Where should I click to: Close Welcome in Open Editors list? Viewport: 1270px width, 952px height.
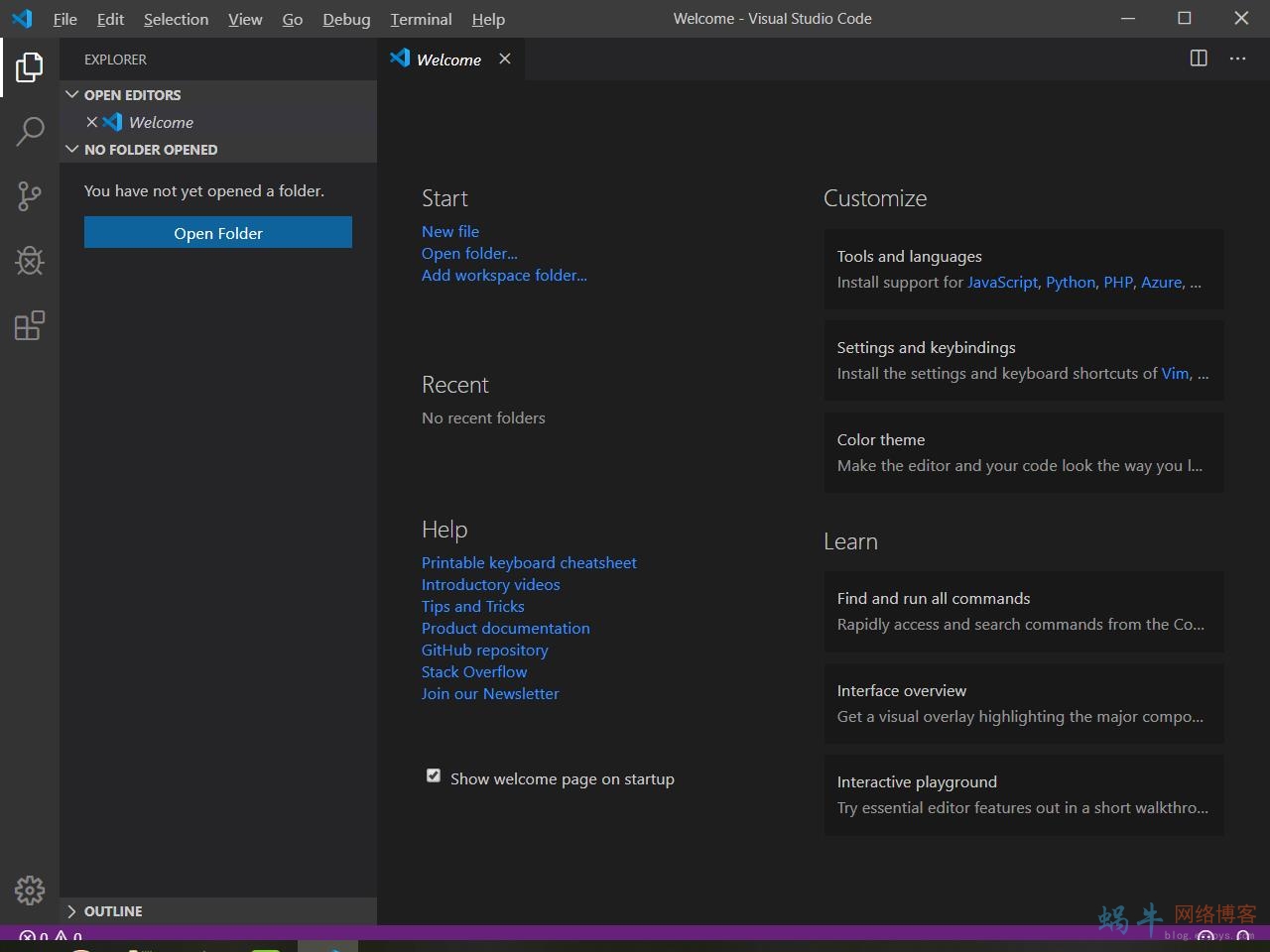[91, 122]
